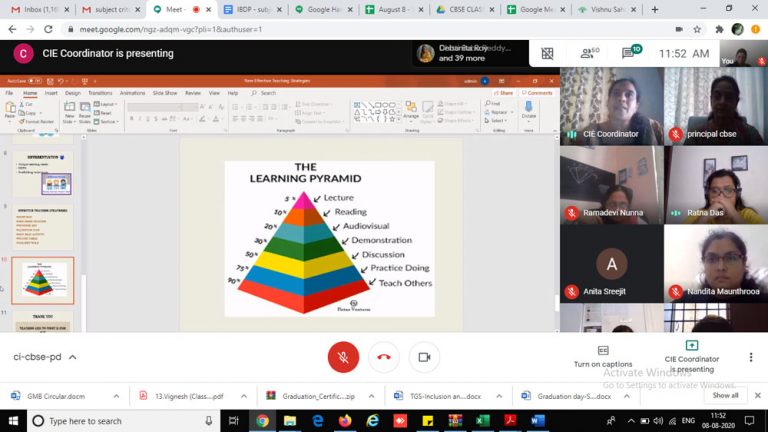The image size is (768, 432).
Task: Open PowerPoint Slide Show ribbon tab
Action: pos(165,93)
